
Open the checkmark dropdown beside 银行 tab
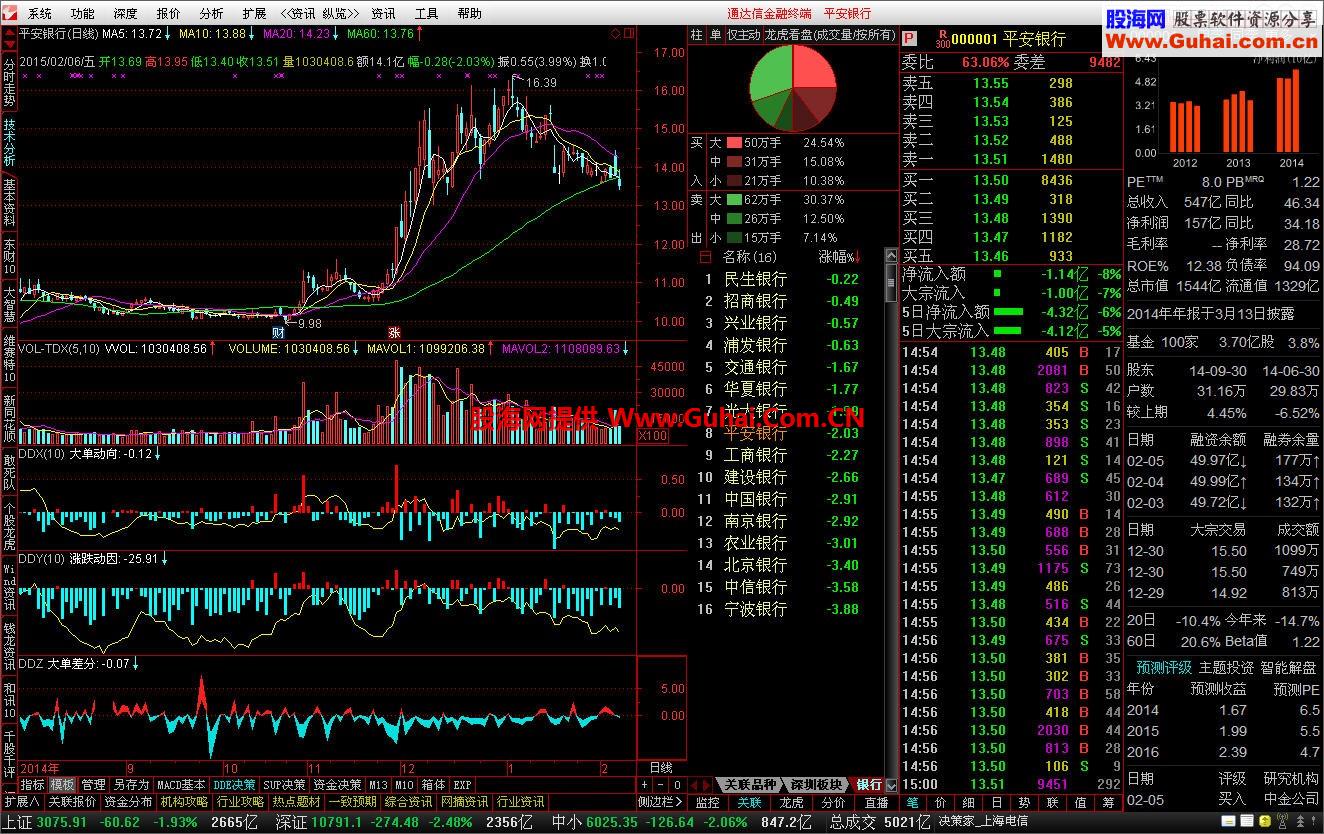891,785
